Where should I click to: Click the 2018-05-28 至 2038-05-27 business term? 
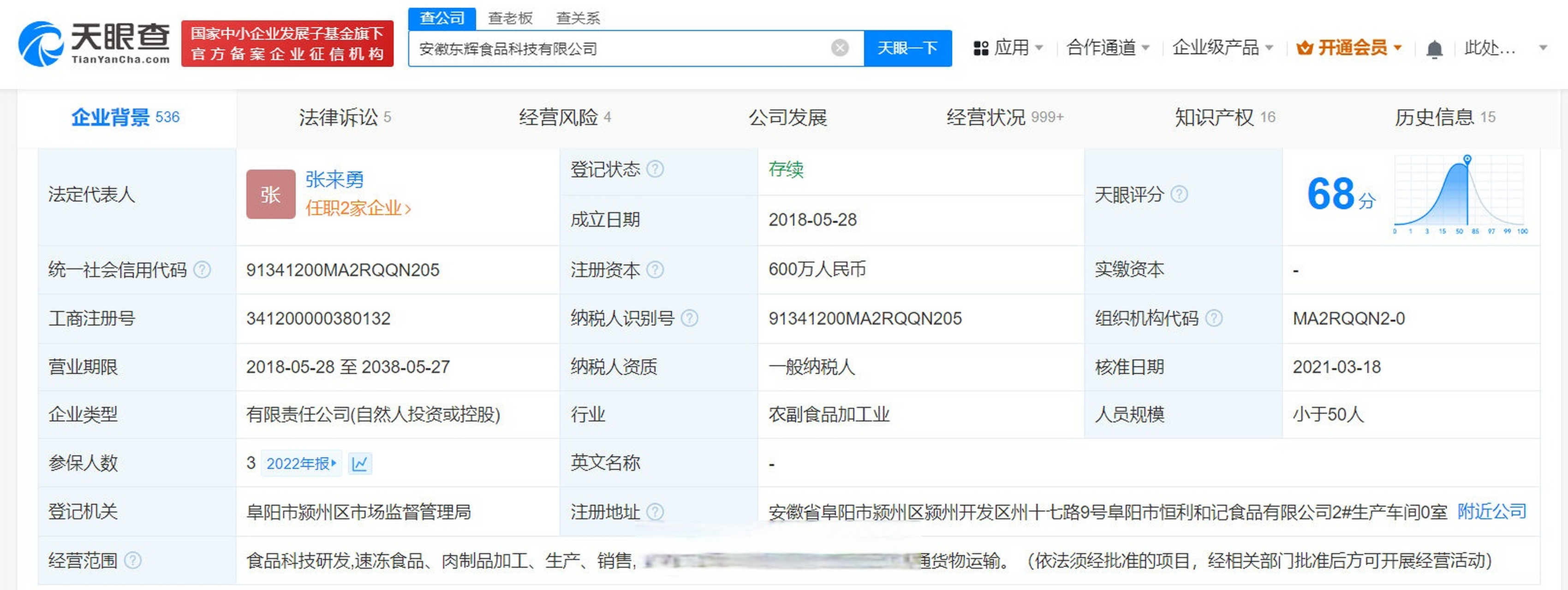pyautogui.click(x=348, y=367)
